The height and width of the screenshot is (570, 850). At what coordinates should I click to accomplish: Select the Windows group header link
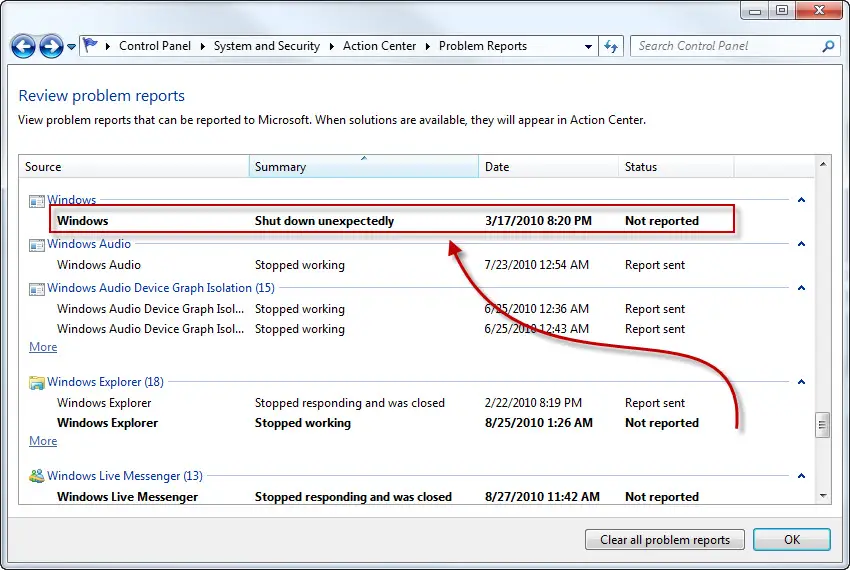pyautogui.click(x=72, y=200)
